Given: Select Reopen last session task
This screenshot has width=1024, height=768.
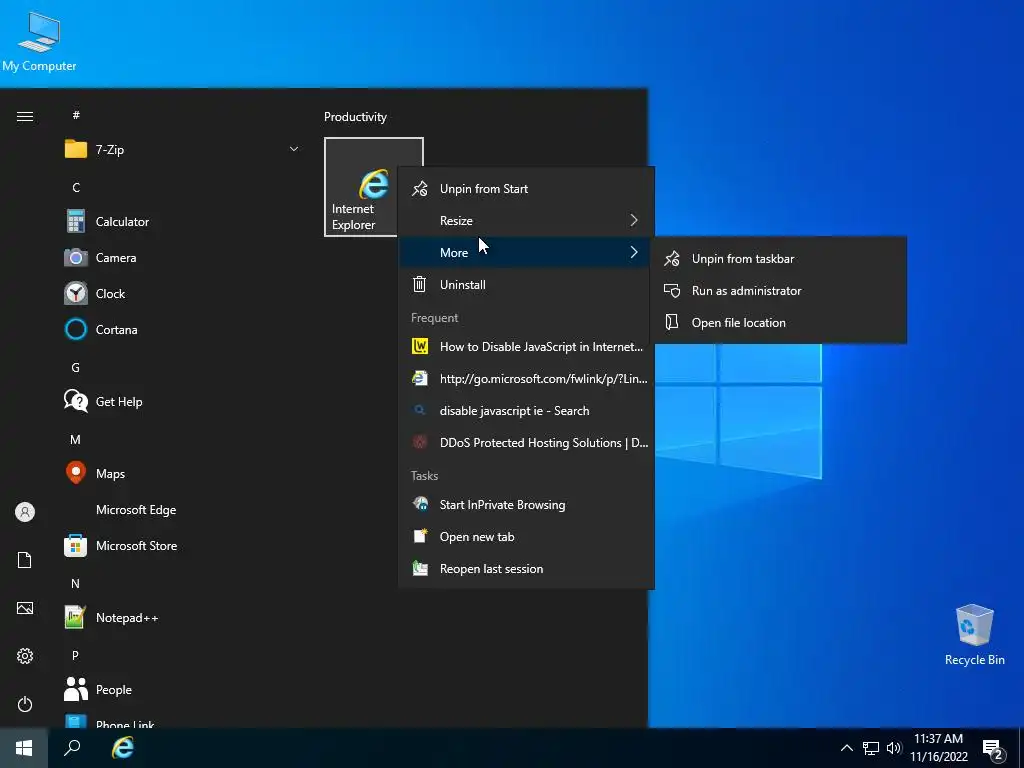Looking at the screenshot, I should (526, 569).
